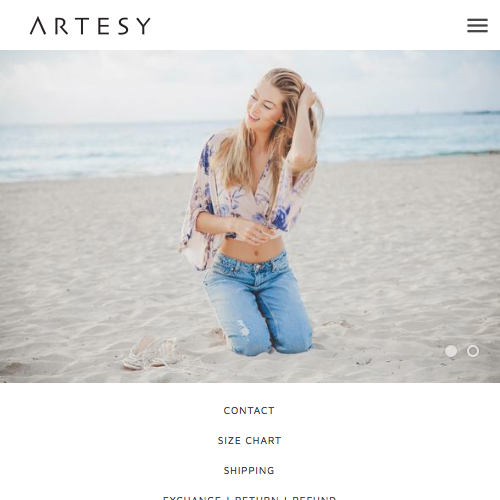Activate the filled white carousel dot

click(x=451, y=351)
